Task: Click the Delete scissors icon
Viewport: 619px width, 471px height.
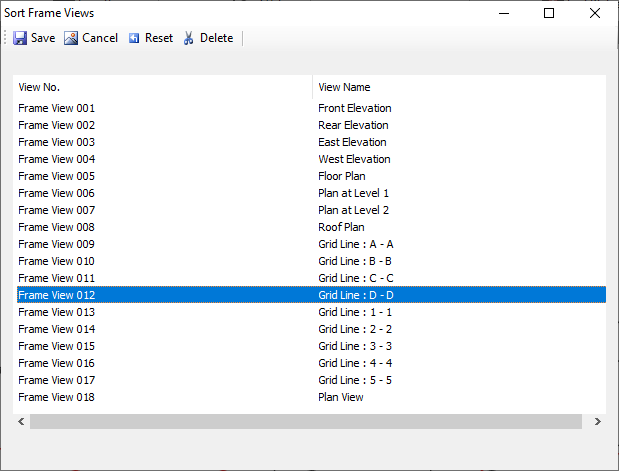Action: [189, 38]
